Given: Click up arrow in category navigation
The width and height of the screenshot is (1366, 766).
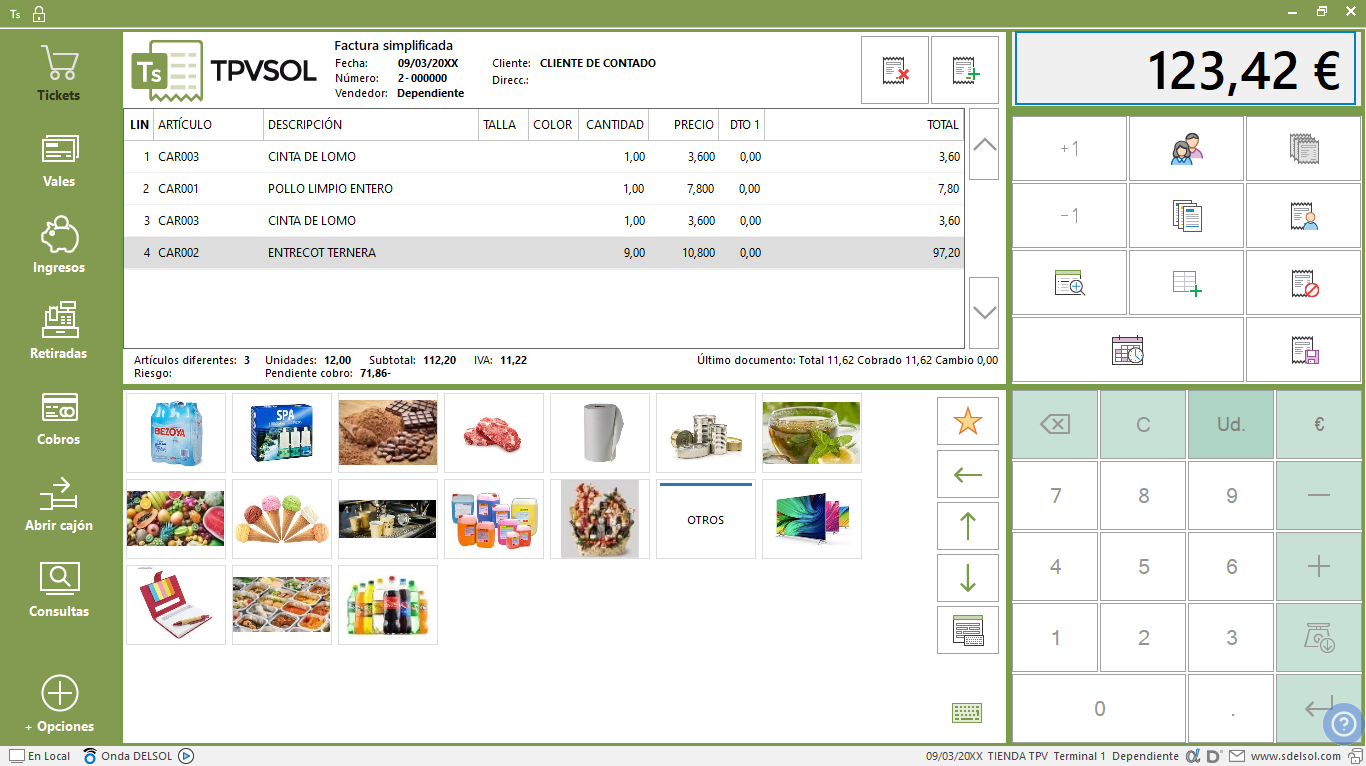Looking at the screenshot, I should point(968,526).
